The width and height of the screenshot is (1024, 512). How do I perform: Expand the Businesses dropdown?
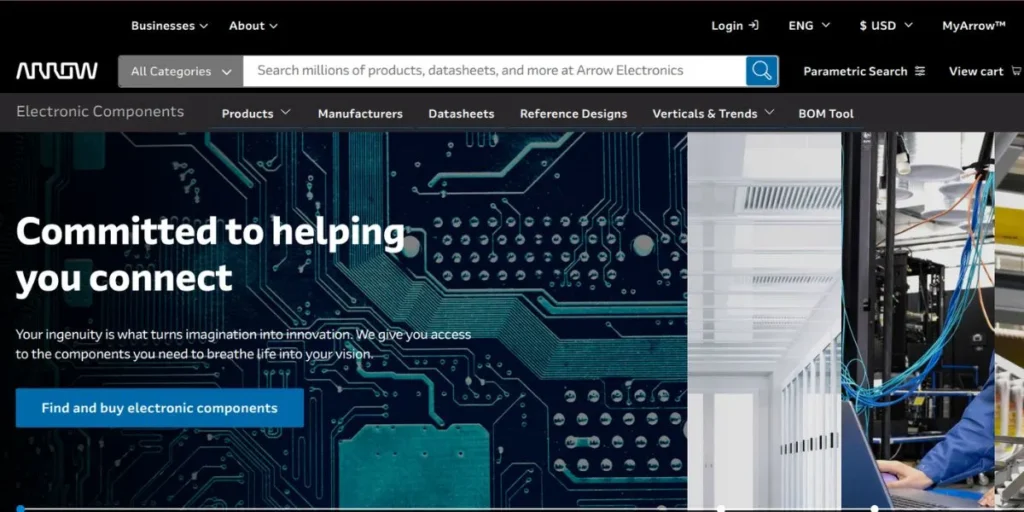tap(169, 26)
